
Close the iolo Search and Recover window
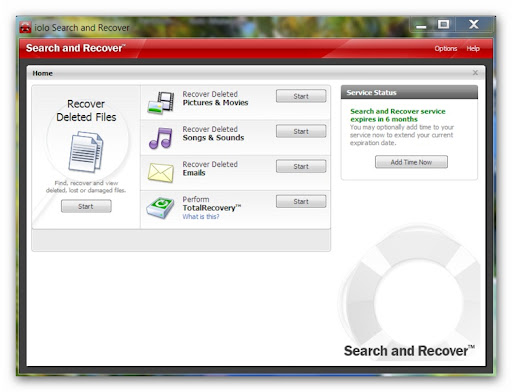pyautogui.click(x=474, y=25)
